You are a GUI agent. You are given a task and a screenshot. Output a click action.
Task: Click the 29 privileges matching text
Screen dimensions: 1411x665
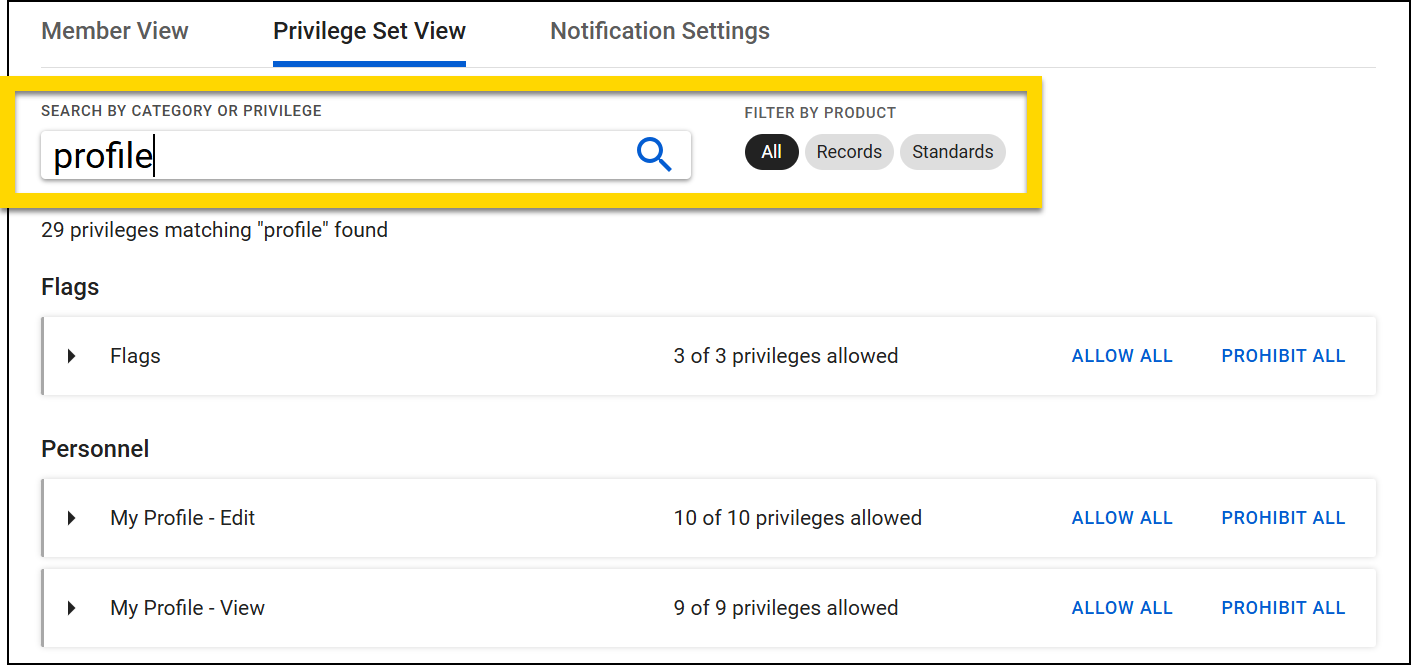click(213, 229)
